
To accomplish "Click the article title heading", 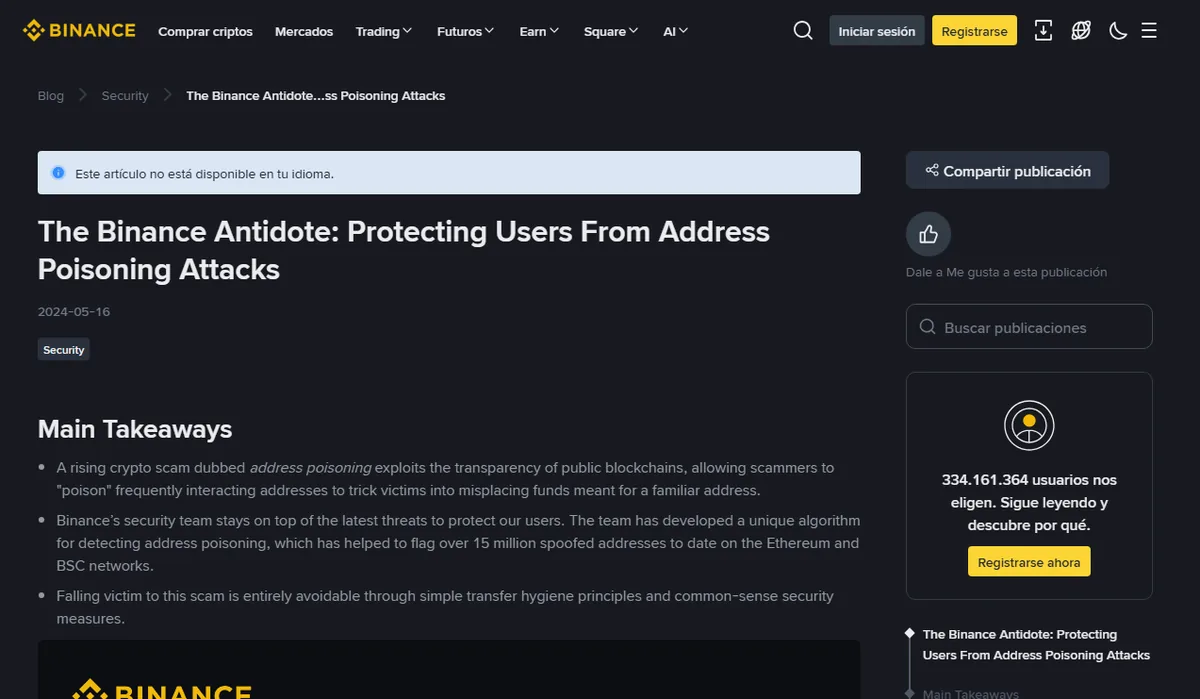I will [404, 250].
